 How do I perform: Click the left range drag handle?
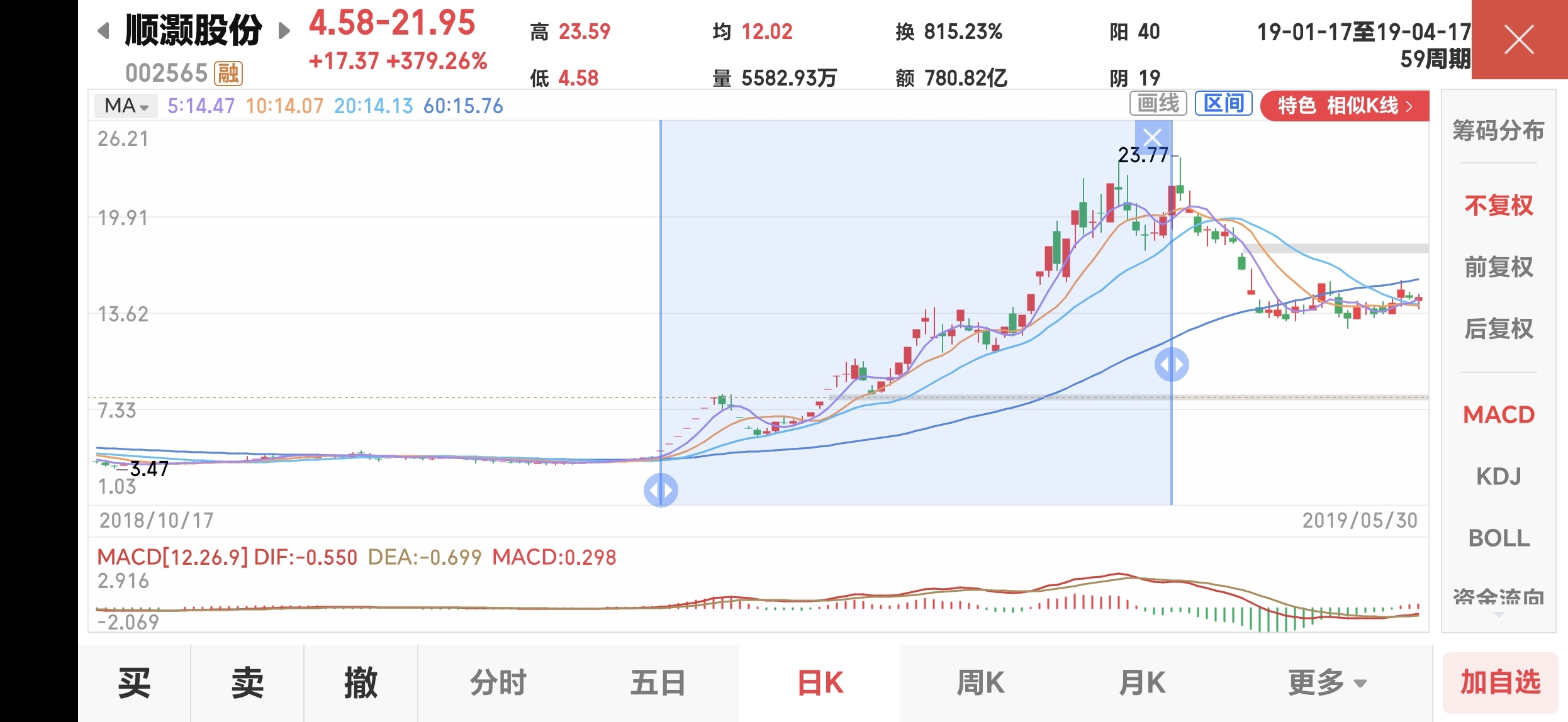(x=661, y=490)
